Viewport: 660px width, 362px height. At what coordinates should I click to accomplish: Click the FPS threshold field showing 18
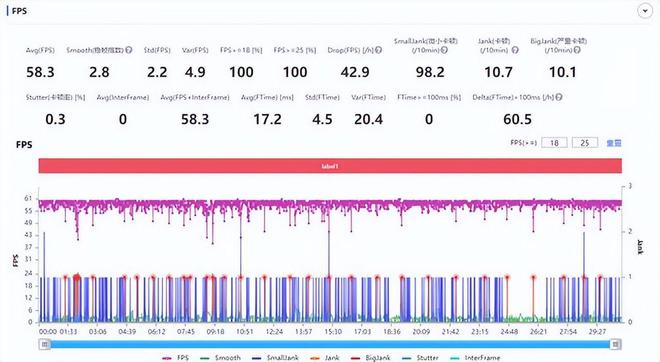click(x=554, y=143)
